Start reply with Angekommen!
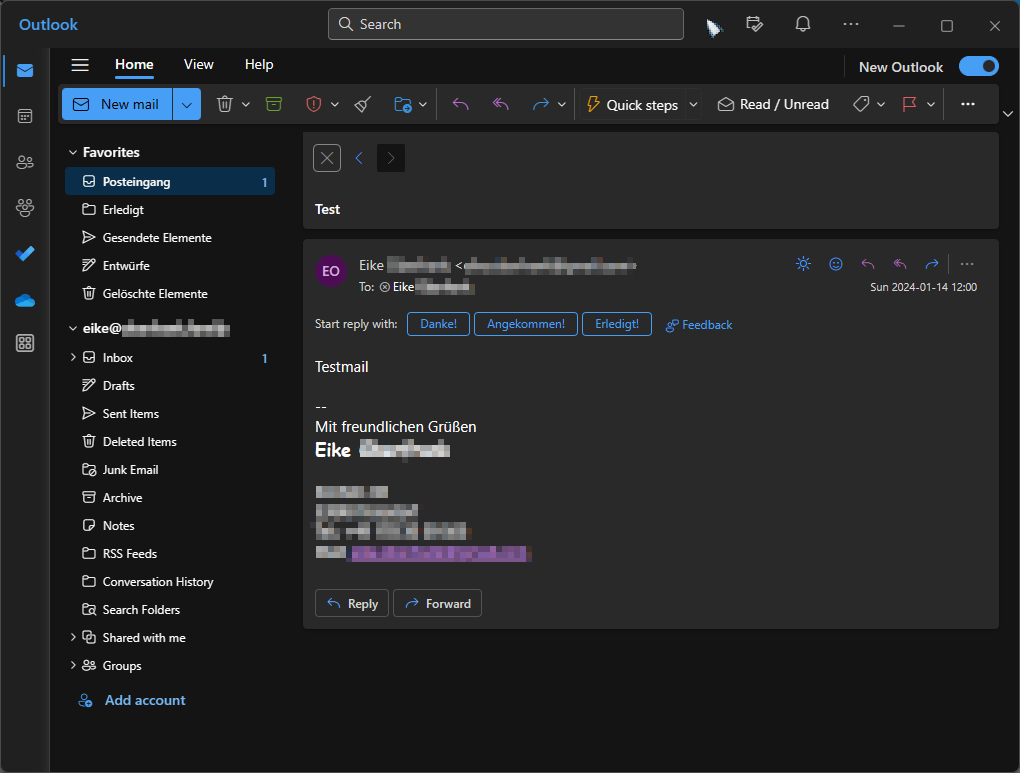 click(526, 324)
